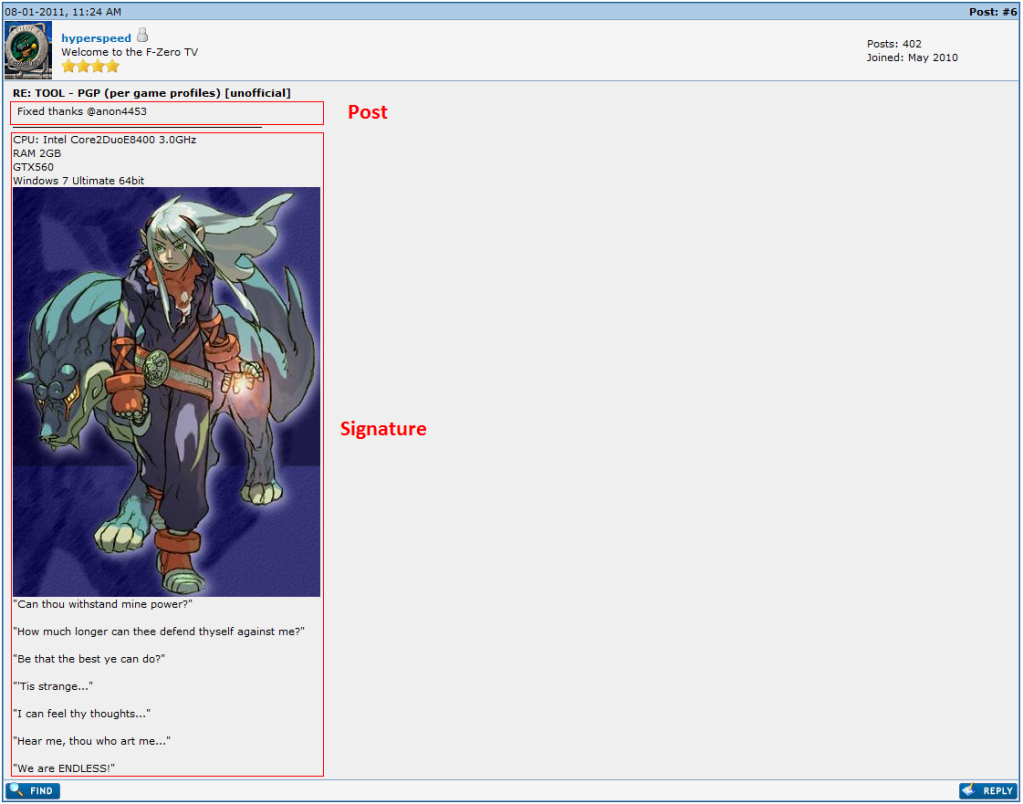Click the 'Can thou withstand mine power?' quote

[x=102, y=604]
